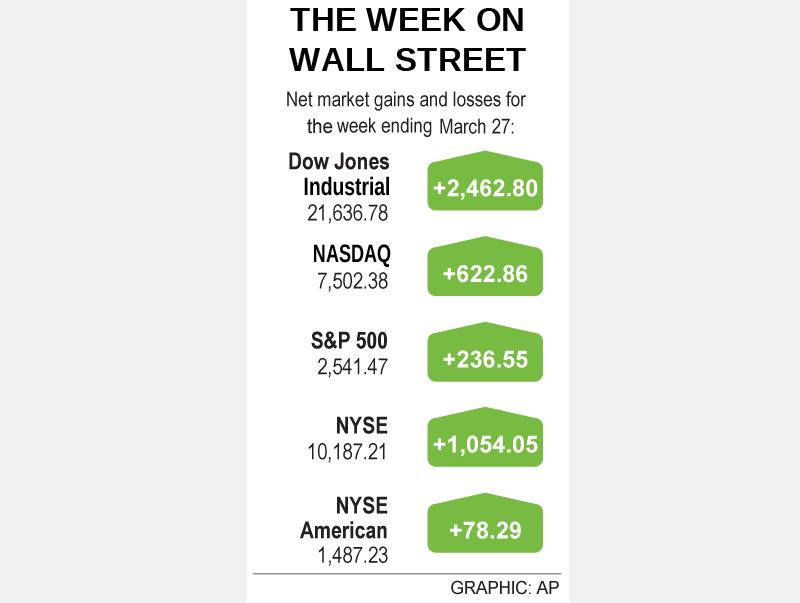Click the horizontal divider line above the credit

coord(407,574)
